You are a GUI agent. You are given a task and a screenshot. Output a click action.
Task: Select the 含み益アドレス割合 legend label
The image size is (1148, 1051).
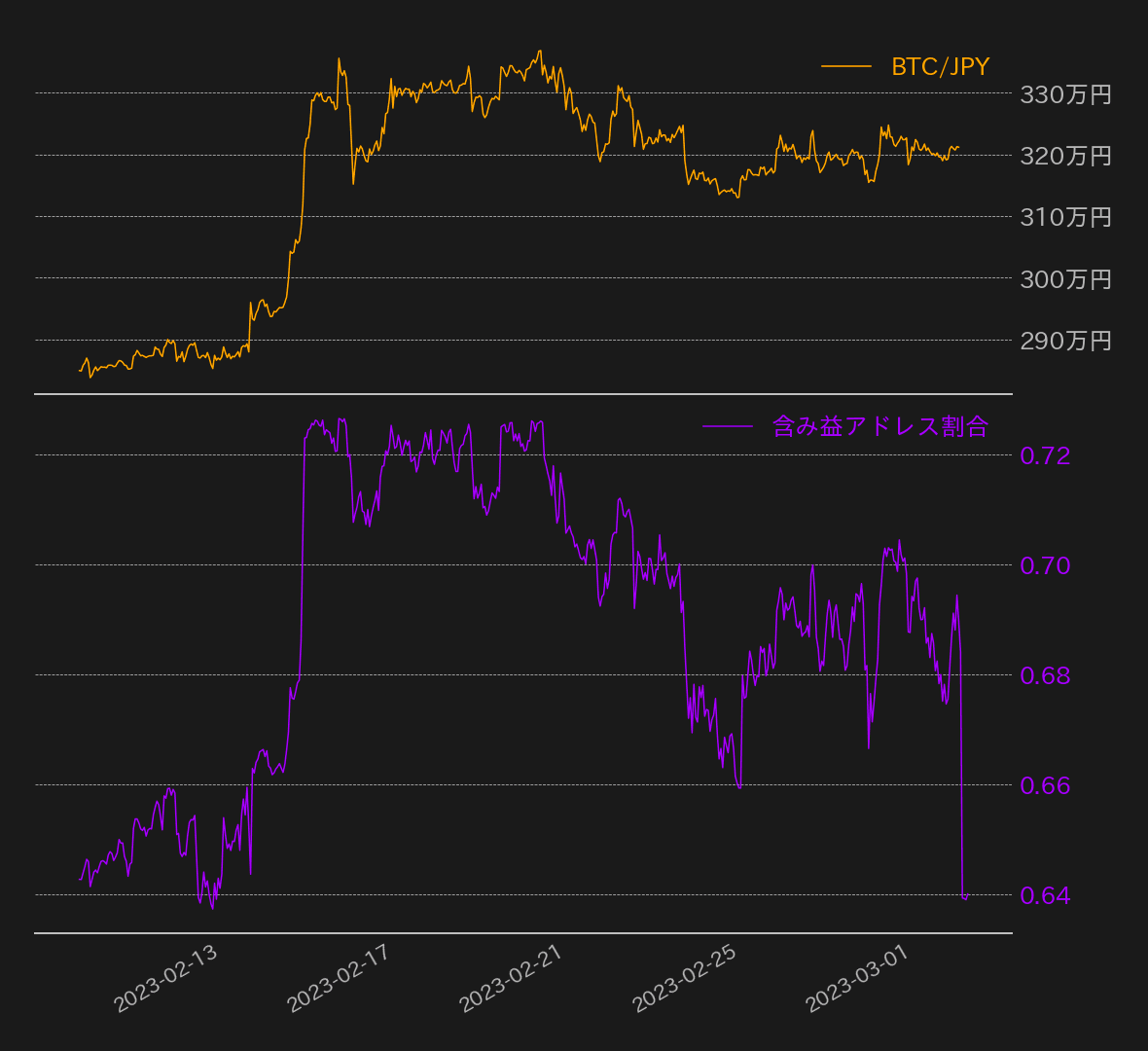pos(879,426)
